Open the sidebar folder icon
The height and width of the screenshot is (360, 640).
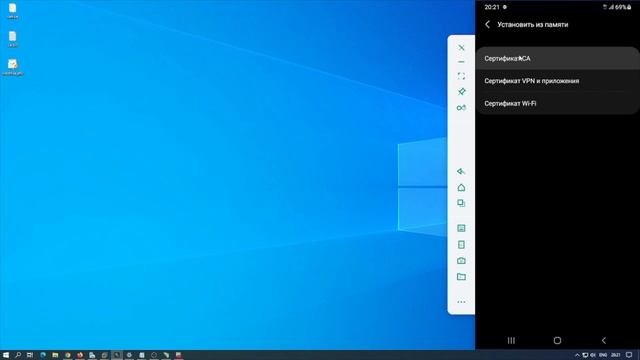461,277
